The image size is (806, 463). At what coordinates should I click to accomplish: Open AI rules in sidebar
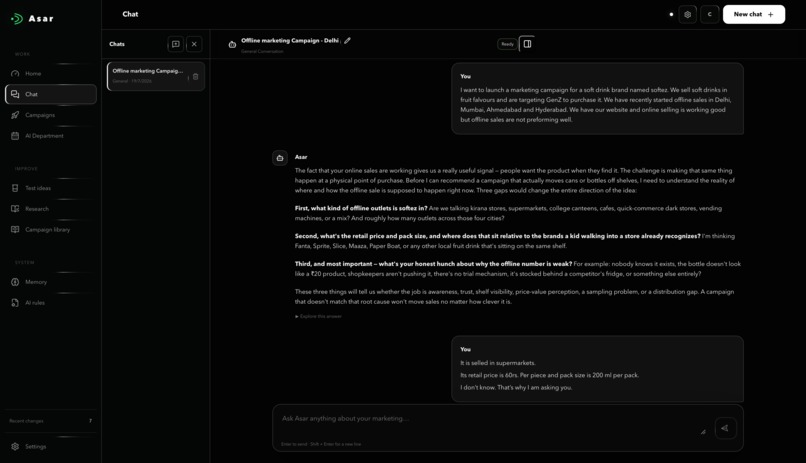[x=50, y=303]
